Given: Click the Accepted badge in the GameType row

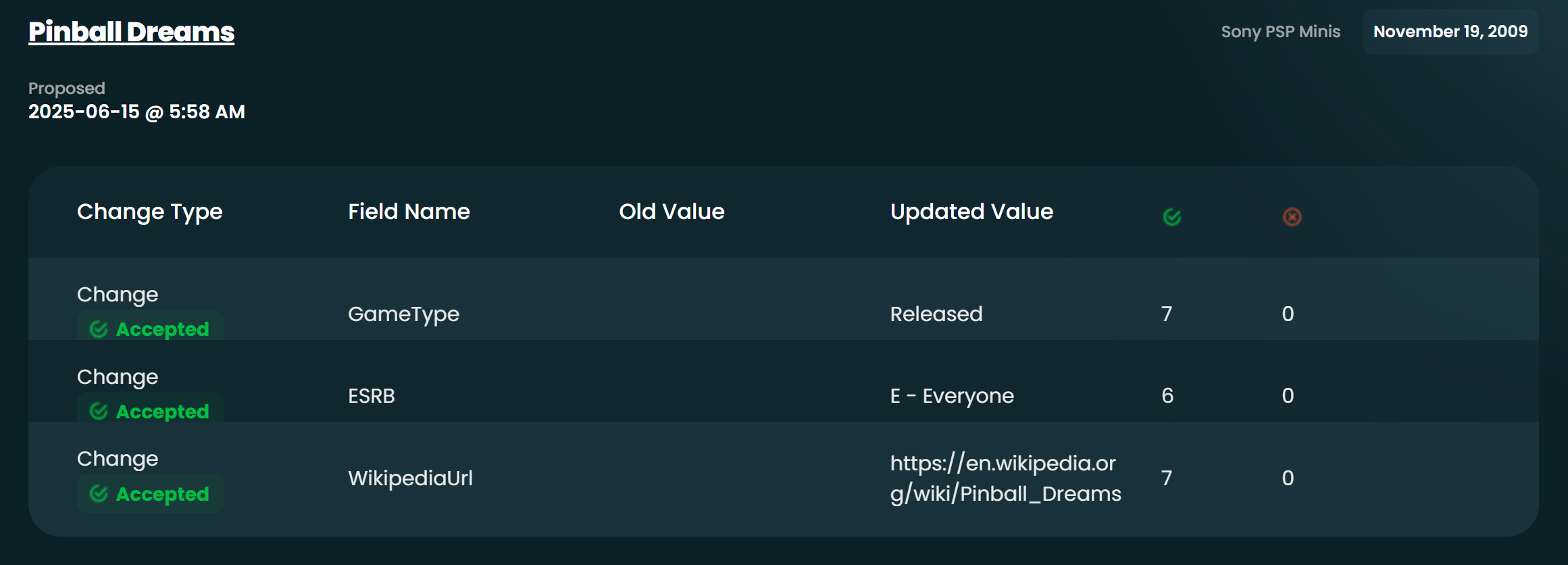Looking at the screenshot, I should point(150,326).
